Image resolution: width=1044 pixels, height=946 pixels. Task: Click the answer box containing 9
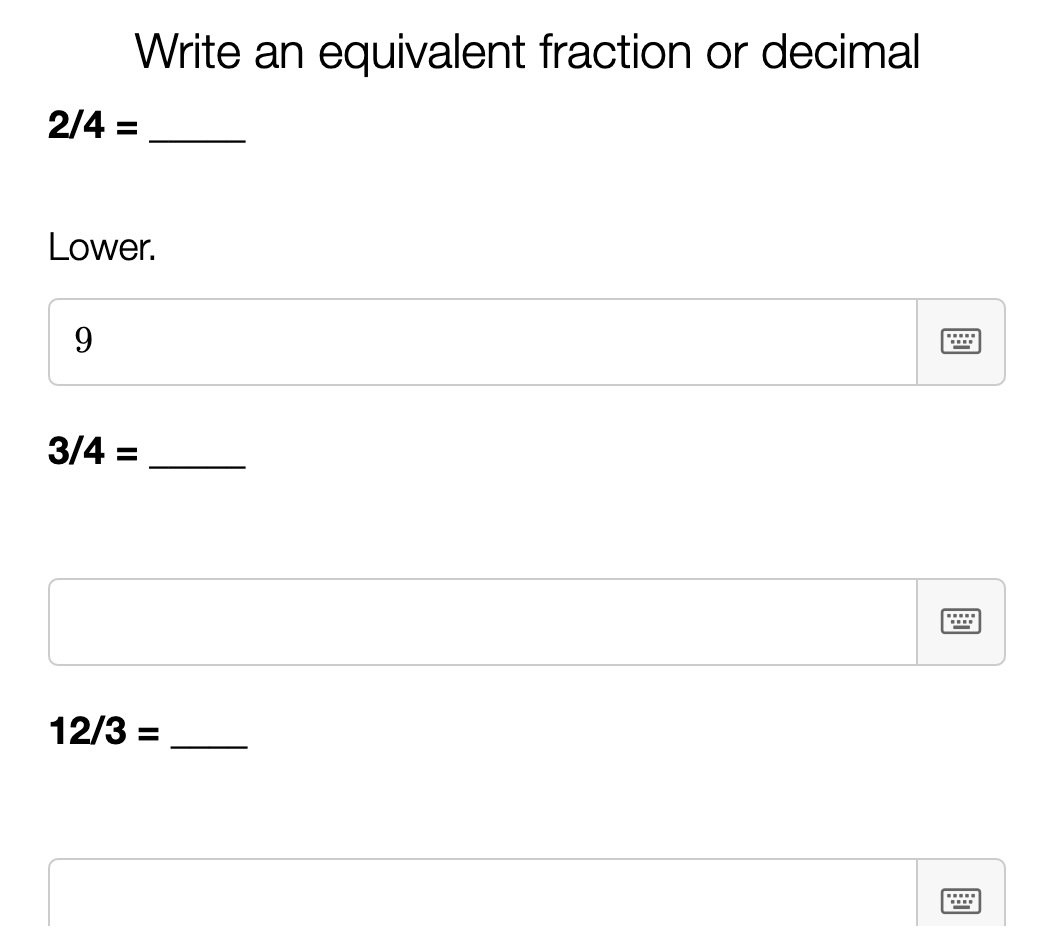pyautogui.click(x=482, y=342)
